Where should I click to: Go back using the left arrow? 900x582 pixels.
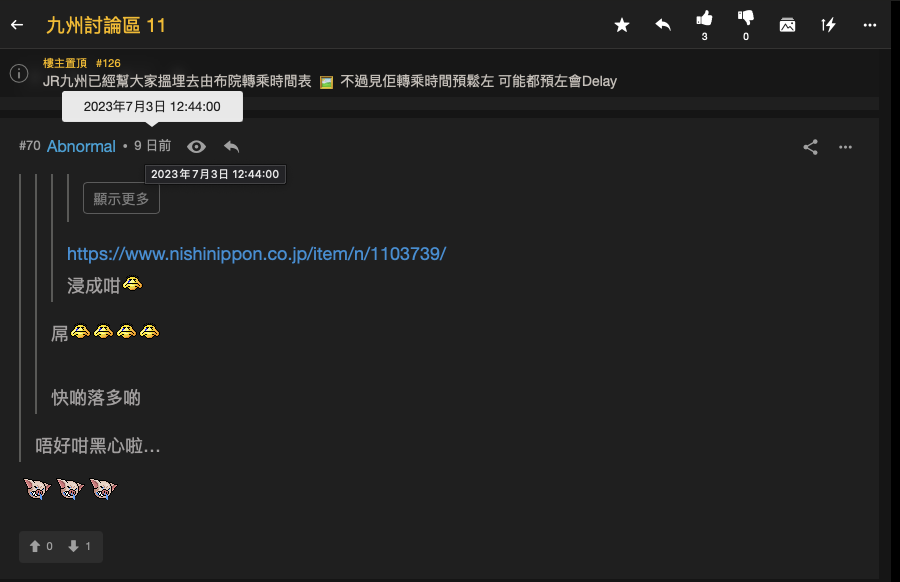(x=17, y=25)
